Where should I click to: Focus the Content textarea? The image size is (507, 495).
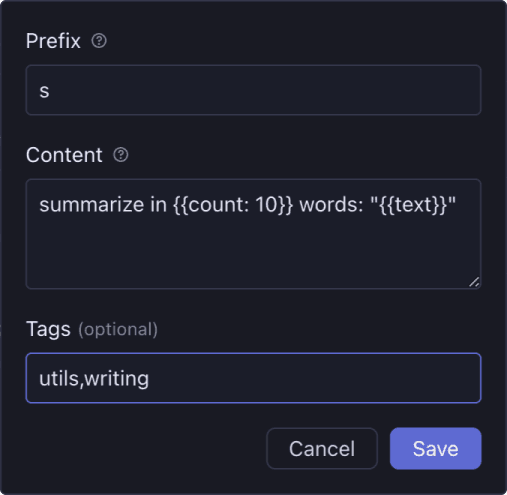point(253,234)
